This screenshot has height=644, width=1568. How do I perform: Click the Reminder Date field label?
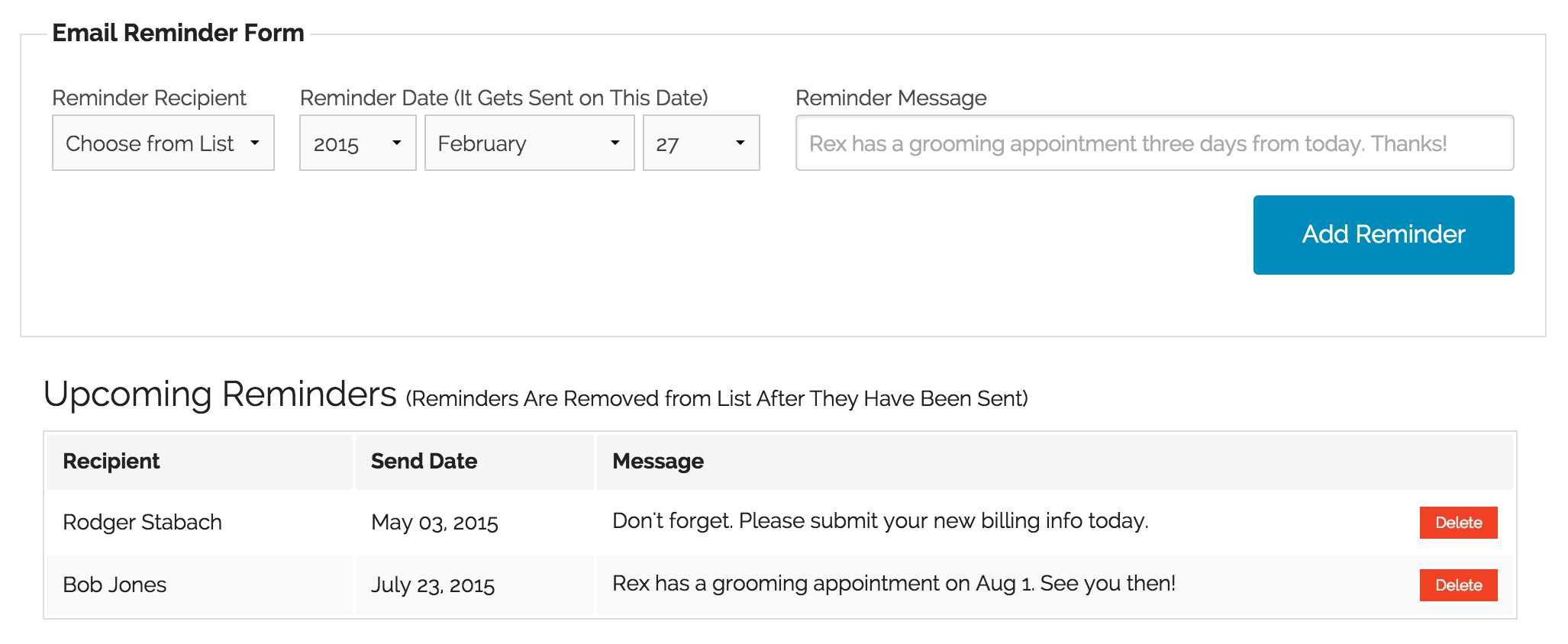tap(504, 98)
